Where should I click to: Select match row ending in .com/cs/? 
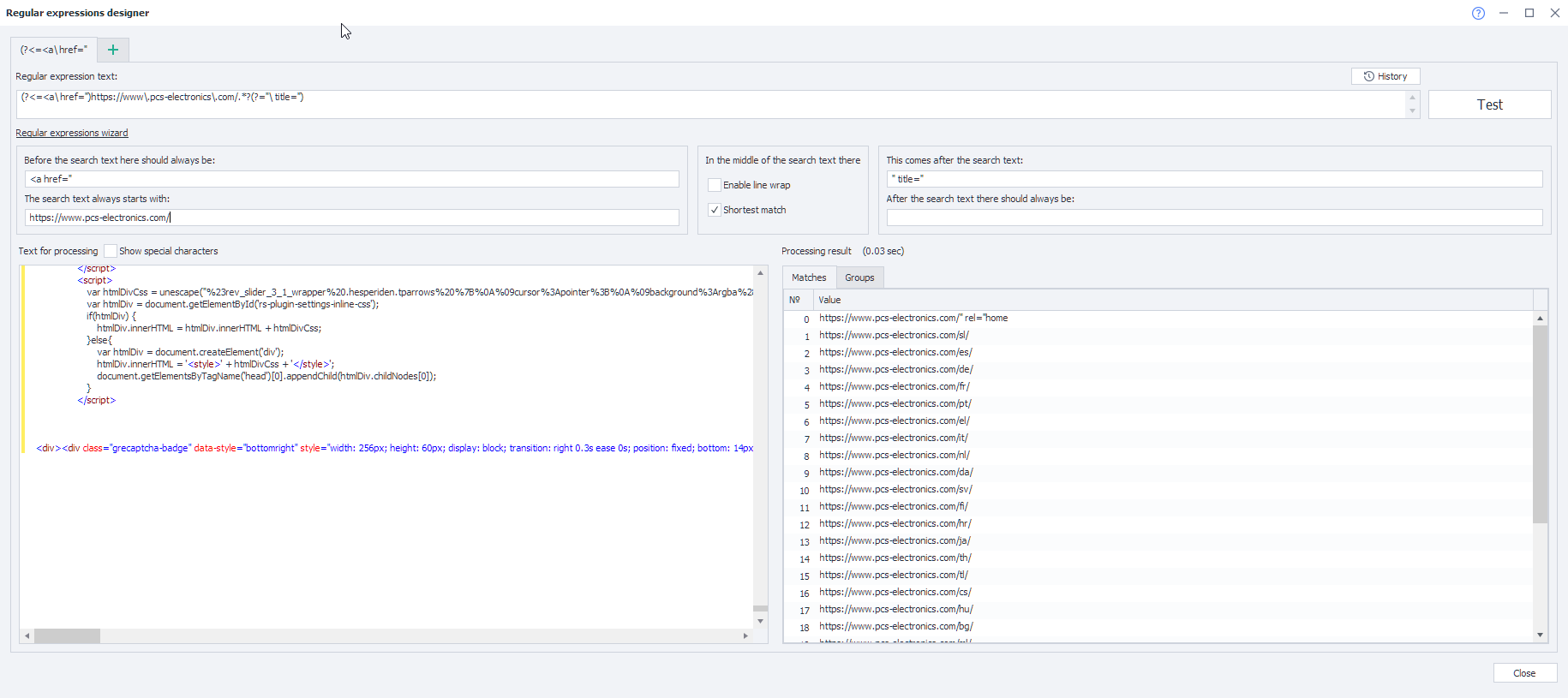(x=1158, y=592)
